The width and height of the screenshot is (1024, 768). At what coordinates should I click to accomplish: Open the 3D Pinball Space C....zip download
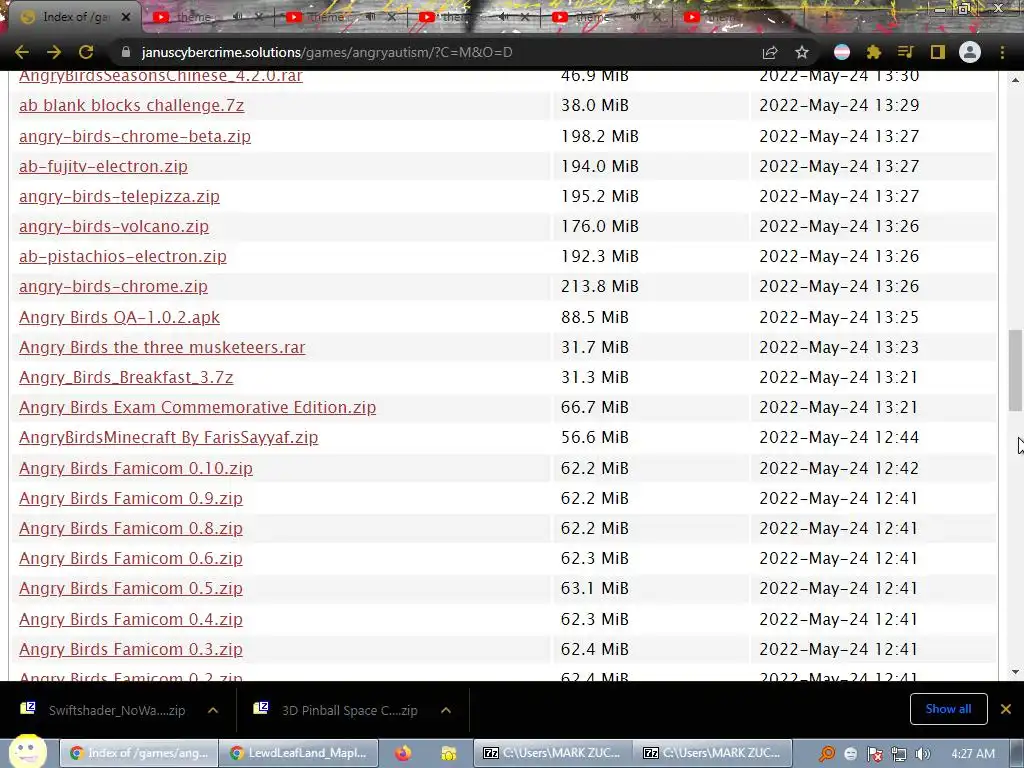click(x=337, y=710)
